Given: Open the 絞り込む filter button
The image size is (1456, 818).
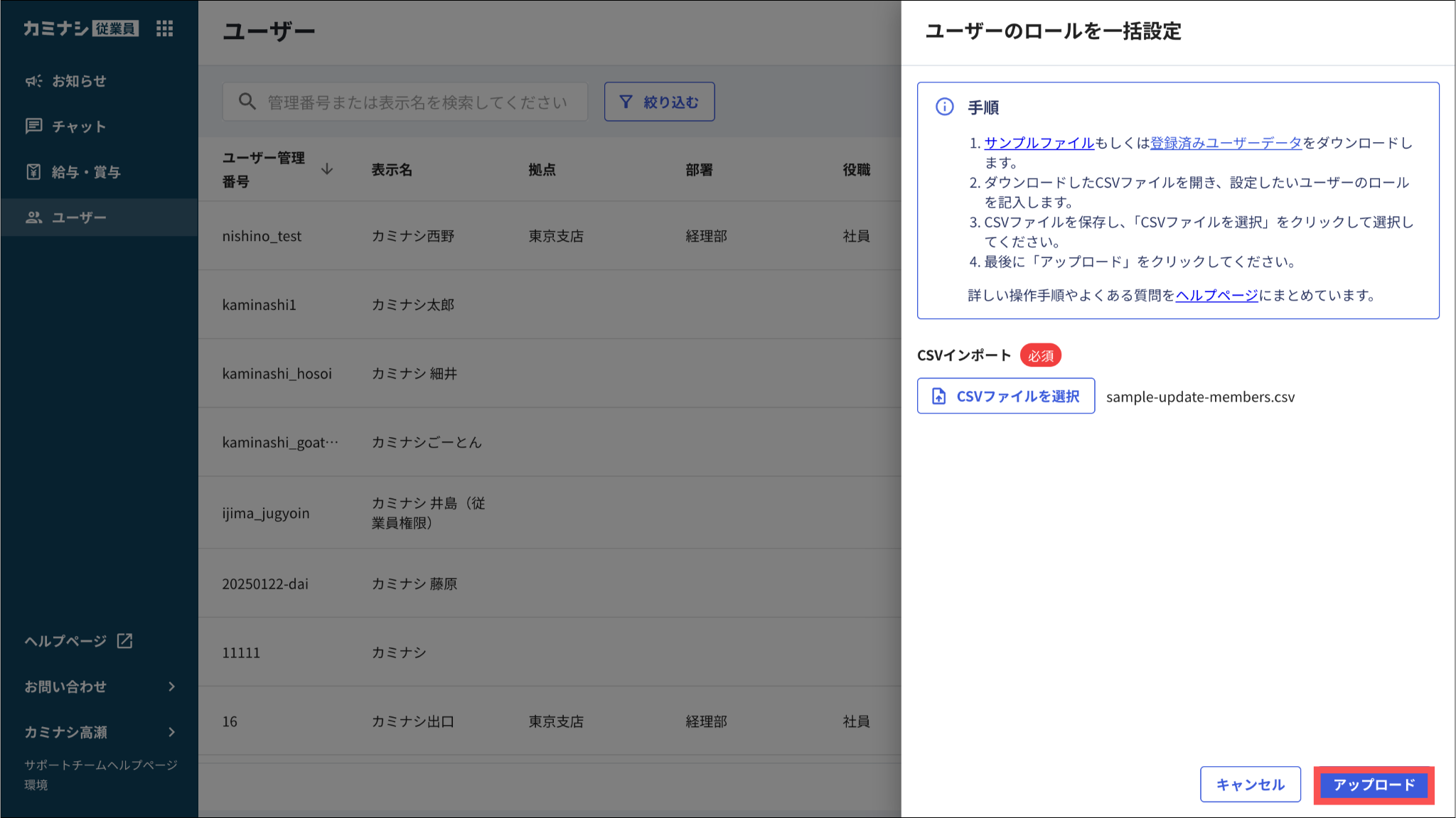Looking at the screenshot, I should click(659, 102).
